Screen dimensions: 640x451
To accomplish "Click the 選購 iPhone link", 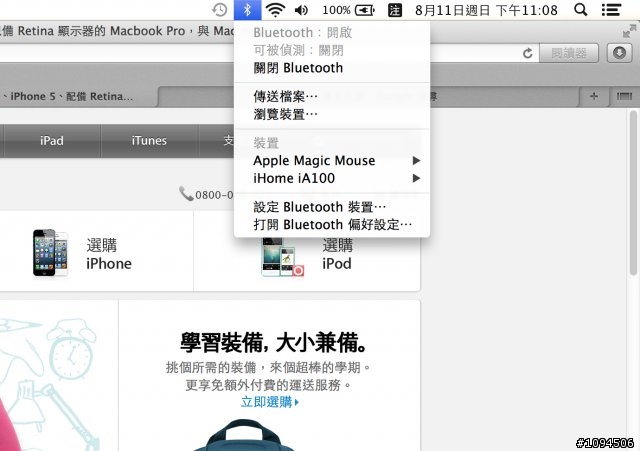I will [109, 254].
